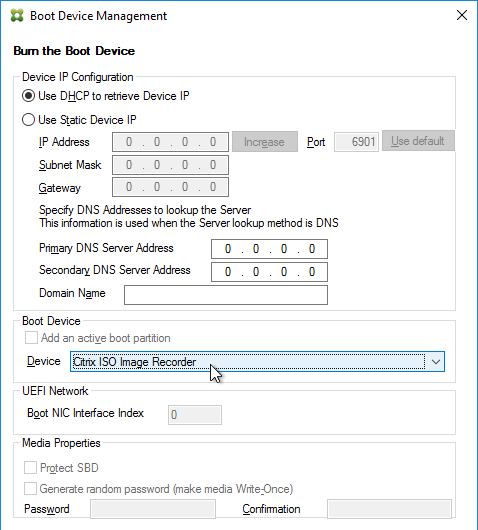Close the Boot Device Management window
The width and height of the screenshot is (478, 530).
[x=462, y=15]
